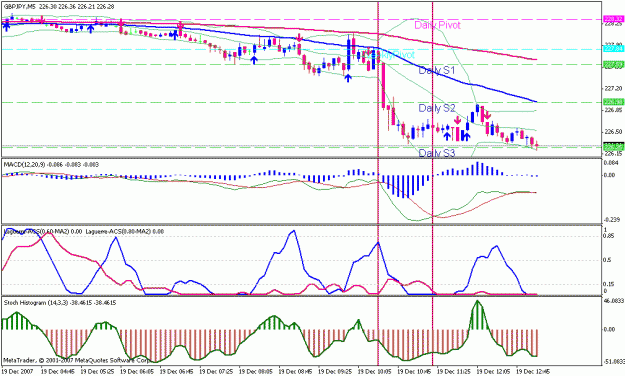
Task: Click the 19 Dec 04:45 time label
Action: [57, 371]
